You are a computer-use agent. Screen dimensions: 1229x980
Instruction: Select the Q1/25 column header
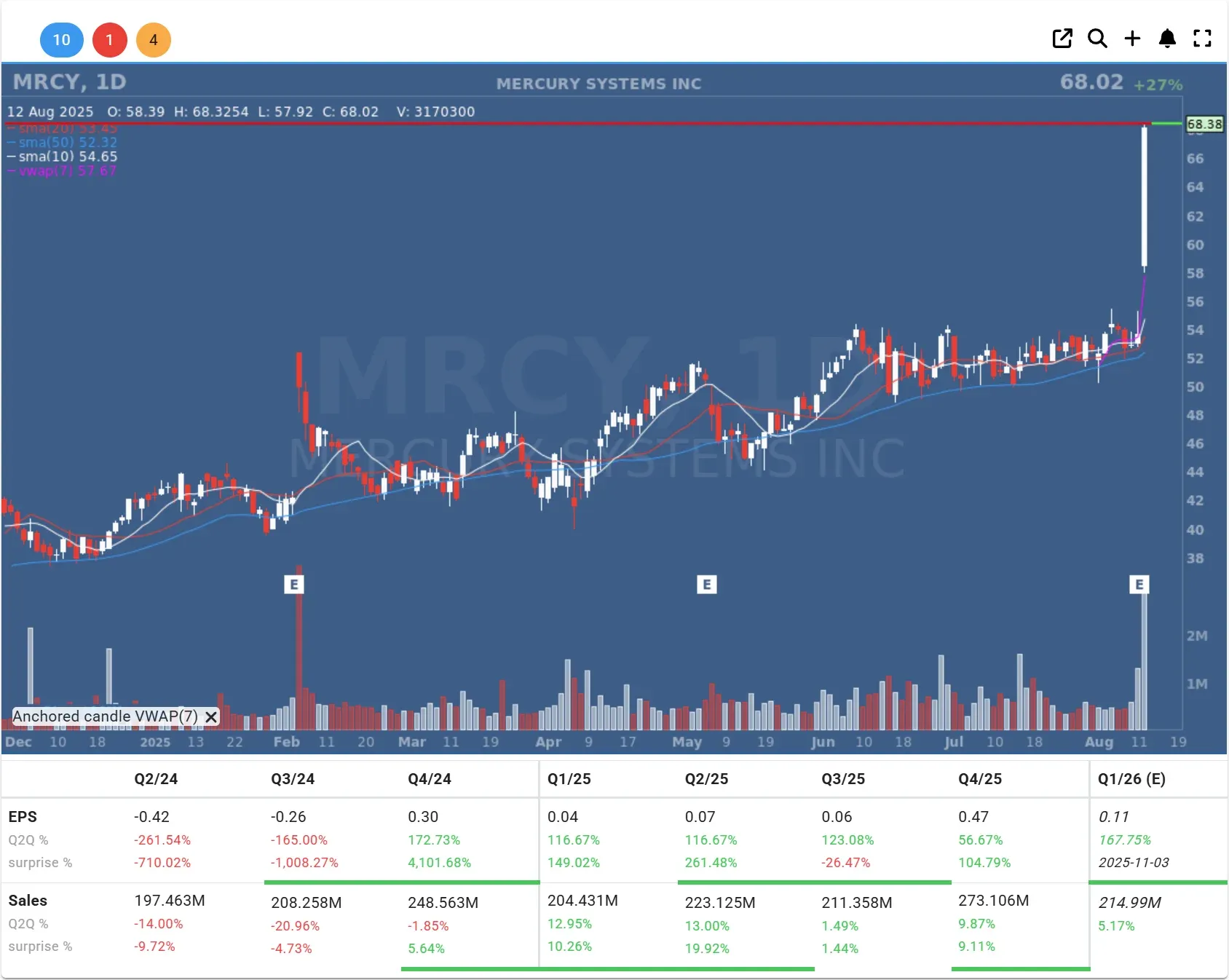569,779
